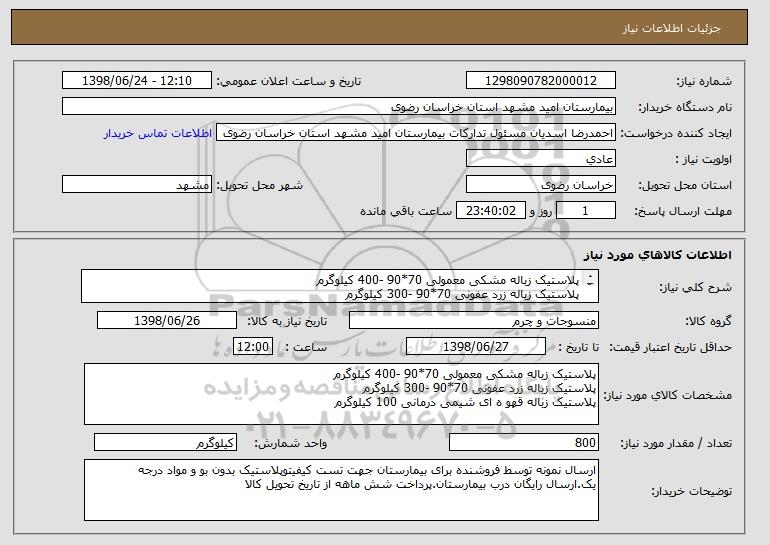Select the buyer organization name field
Viewport: 770px width, 545px height.
pyautogui.click(x=339, y=107)
